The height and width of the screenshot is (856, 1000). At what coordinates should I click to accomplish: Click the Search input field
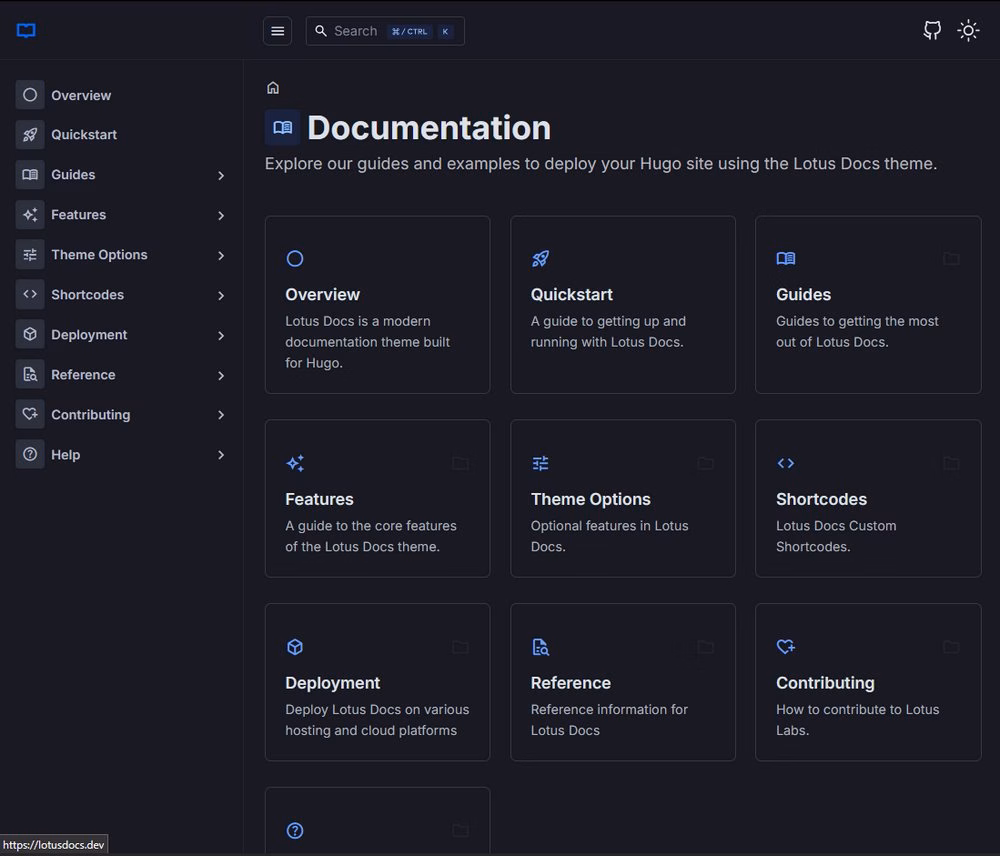(385, 31)
